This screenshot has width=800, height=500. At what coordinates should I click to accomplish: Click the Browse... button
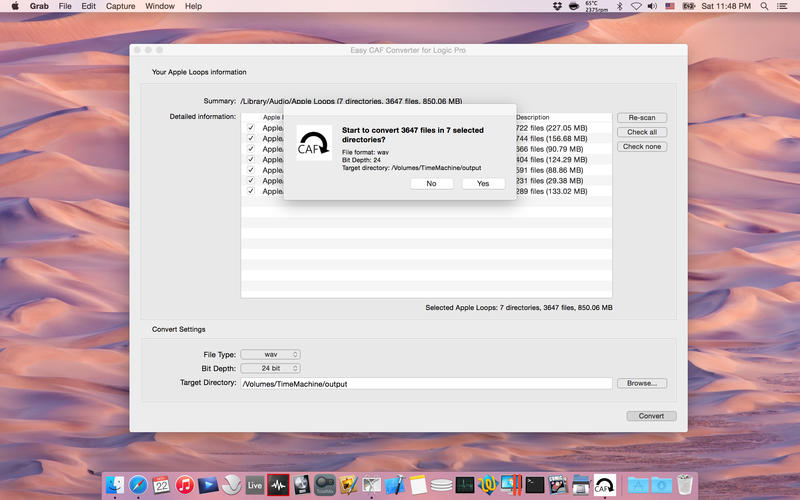[641, 383]
